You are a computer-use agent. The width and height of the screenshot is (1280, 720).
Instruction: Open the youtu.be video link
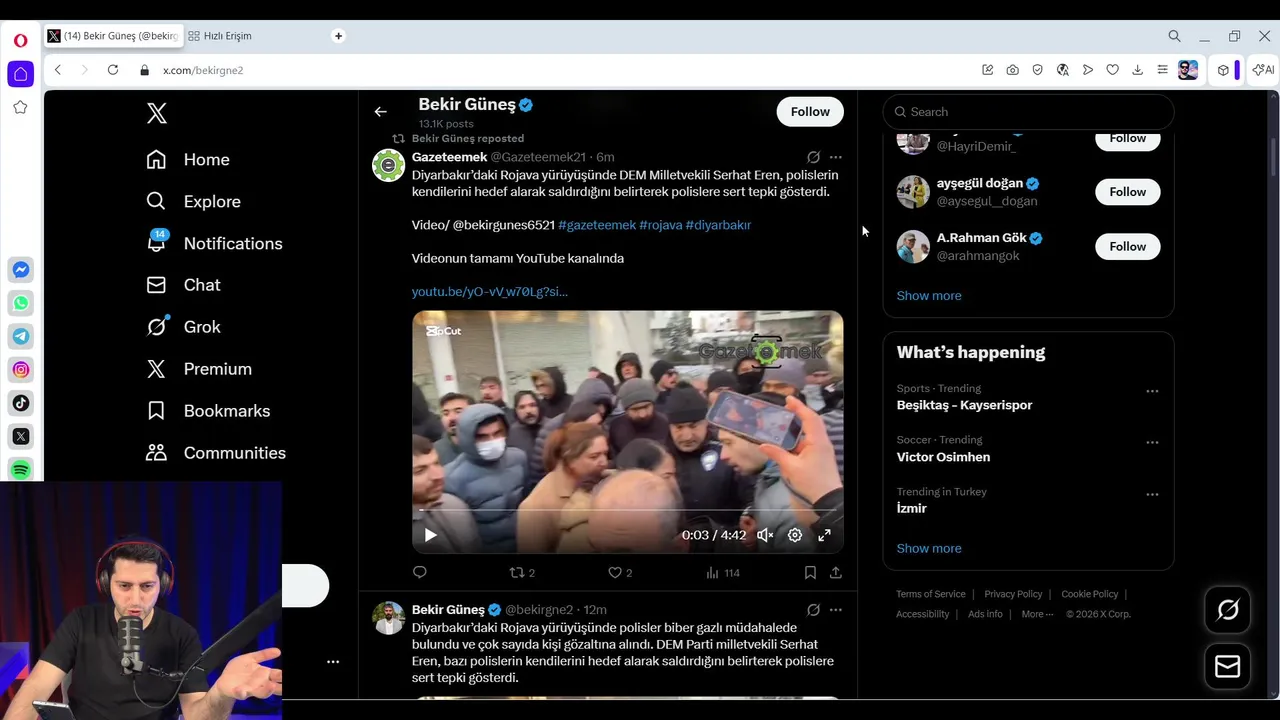[x=490, y=292]
